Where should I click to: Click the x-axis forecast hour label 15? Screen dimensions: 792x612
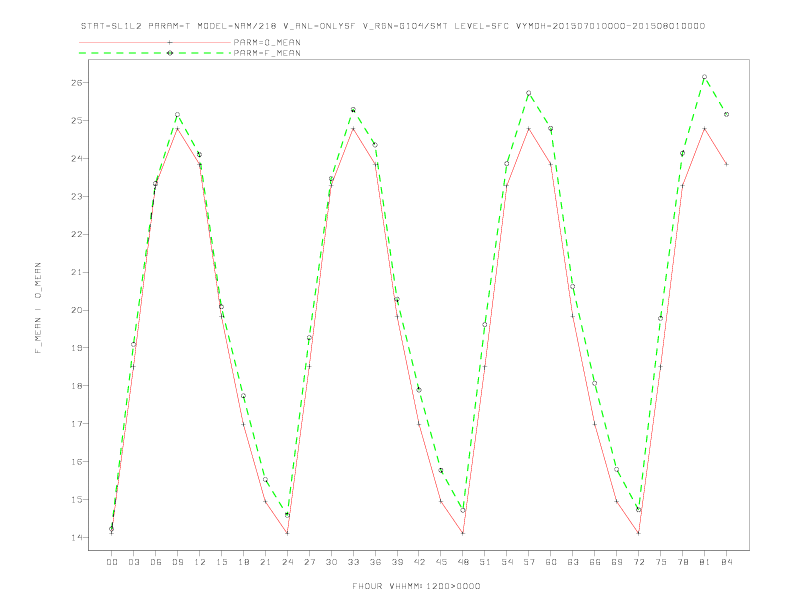pyautogui.click(x=221, y=562)
